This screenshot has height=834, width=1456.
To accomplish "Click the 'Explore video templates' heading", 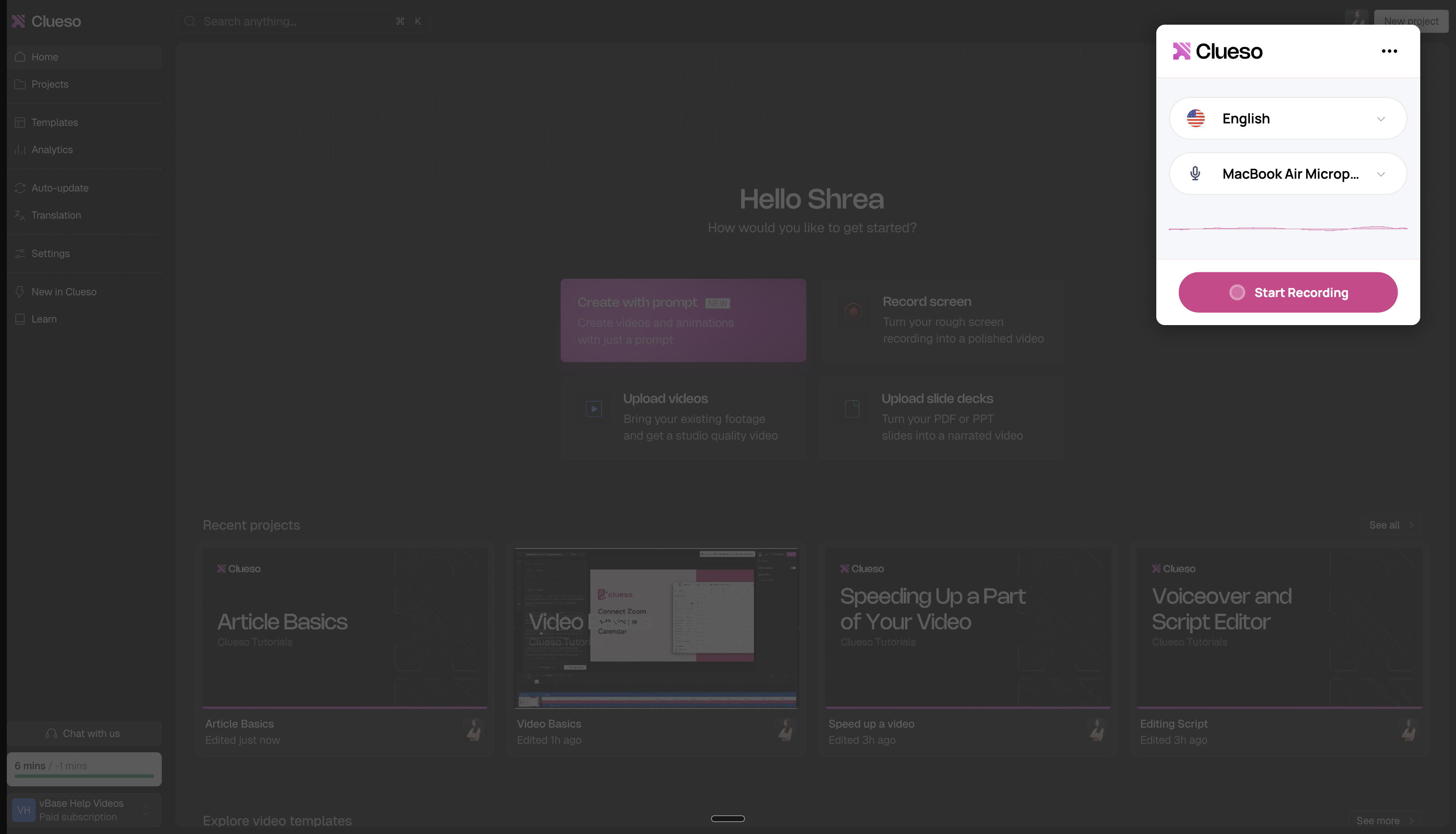I will click(x=277, y=821).
